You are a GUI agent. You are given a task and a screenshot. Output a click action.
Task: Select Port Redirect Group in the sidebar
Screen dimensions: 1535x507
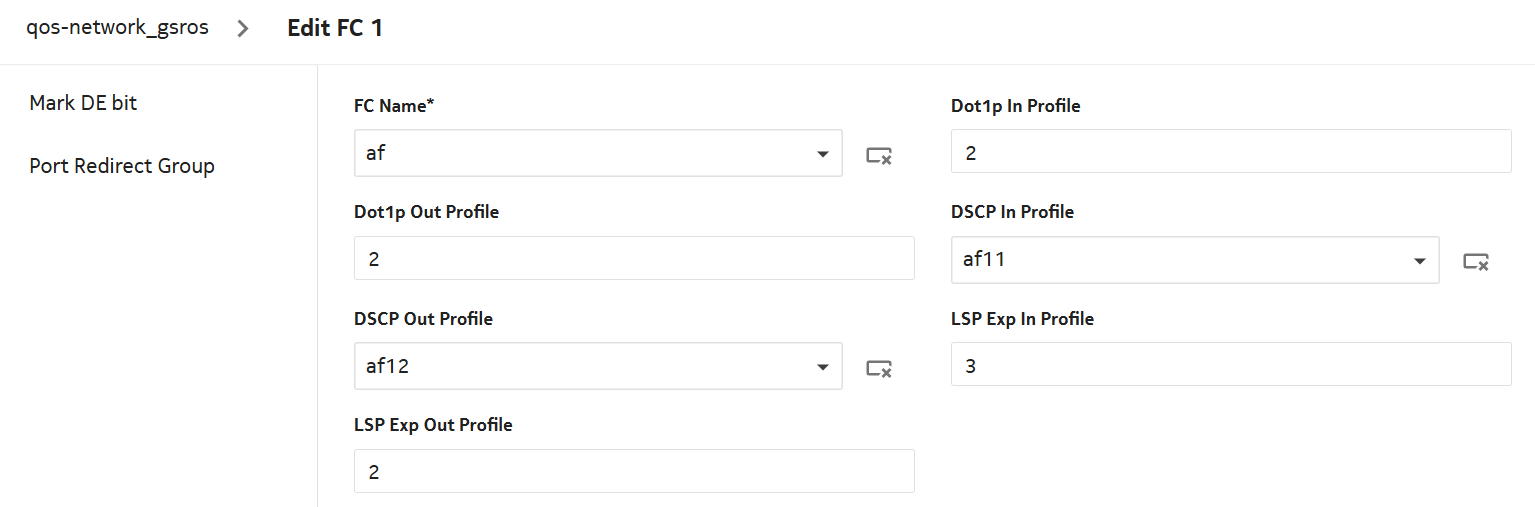coord(122,166)
